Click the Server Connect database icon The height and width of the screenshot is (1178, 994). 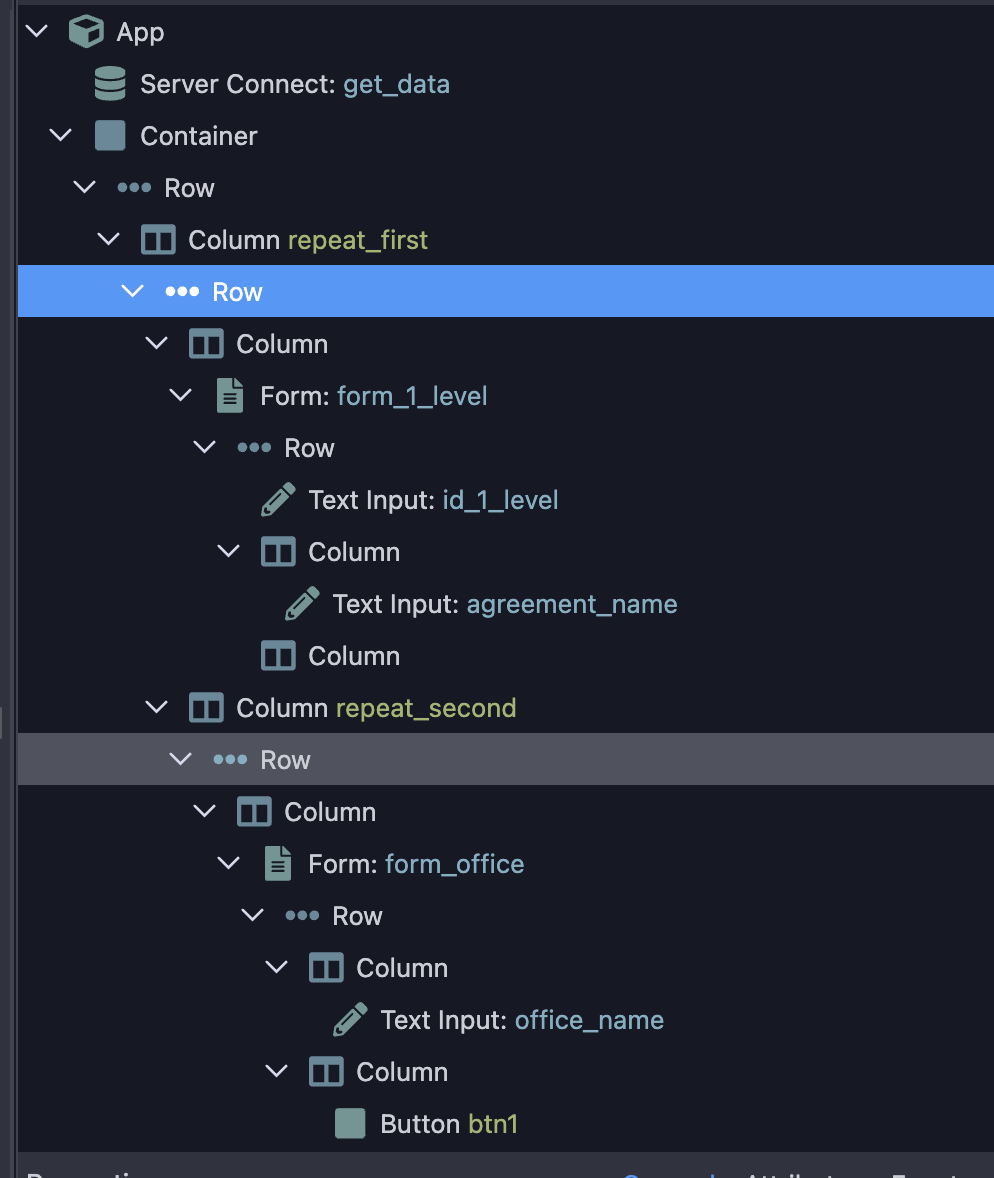pos(109,83)
